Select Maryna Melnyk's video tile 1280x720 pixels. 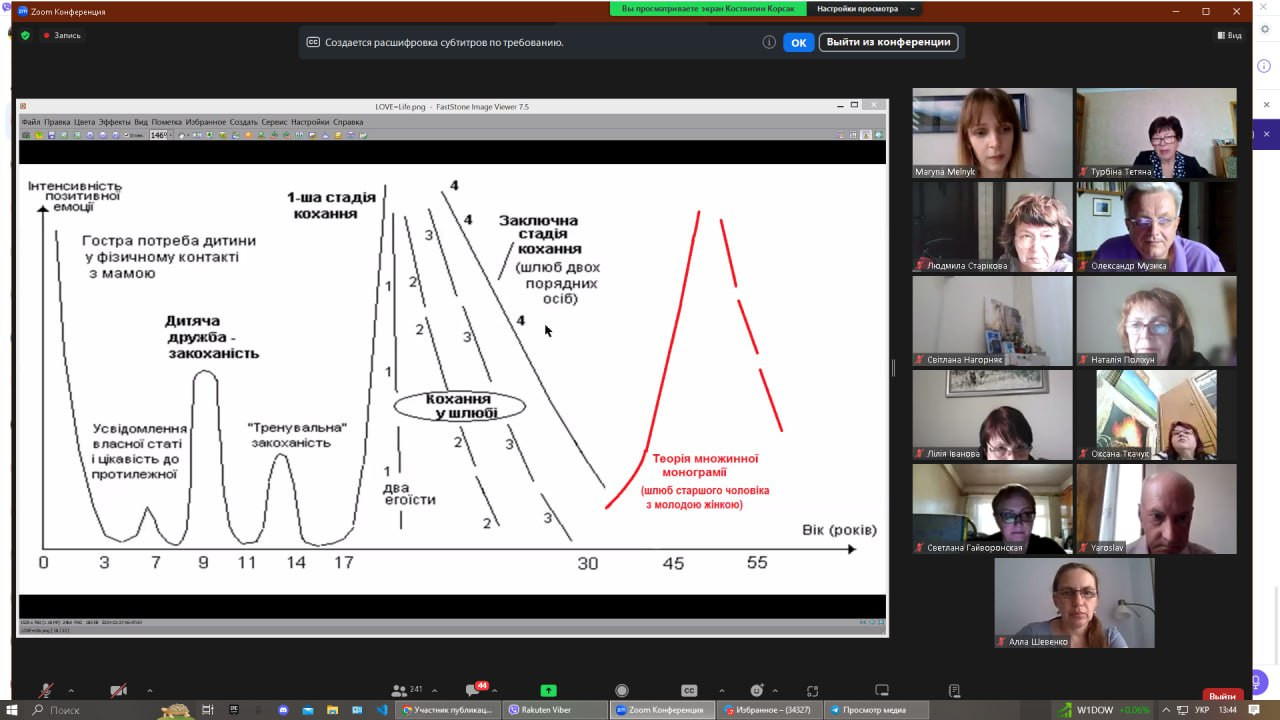tap(992, 133)
